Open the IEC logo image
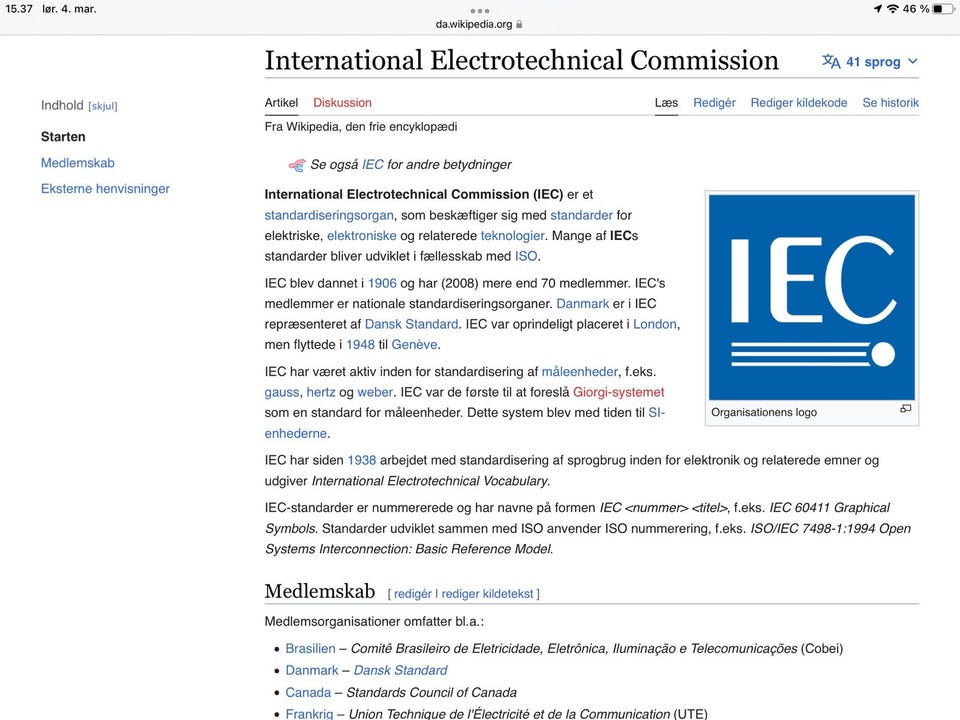 pos(811,297)
